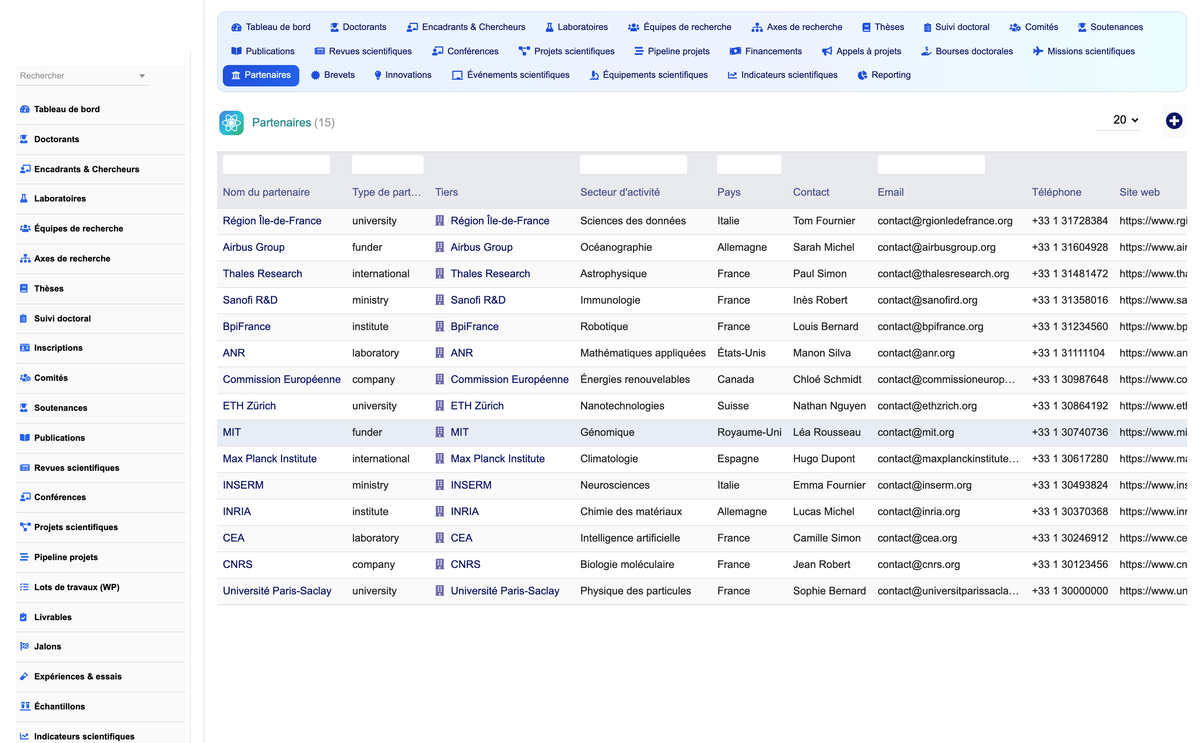Switch to Indicateurs scientifiques top tab

(x=782, y=75)
